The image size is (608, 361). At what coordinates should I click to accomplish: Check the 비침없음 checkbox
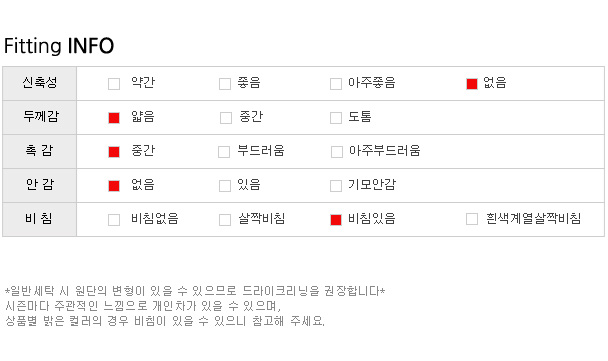[x=114, y=219]
